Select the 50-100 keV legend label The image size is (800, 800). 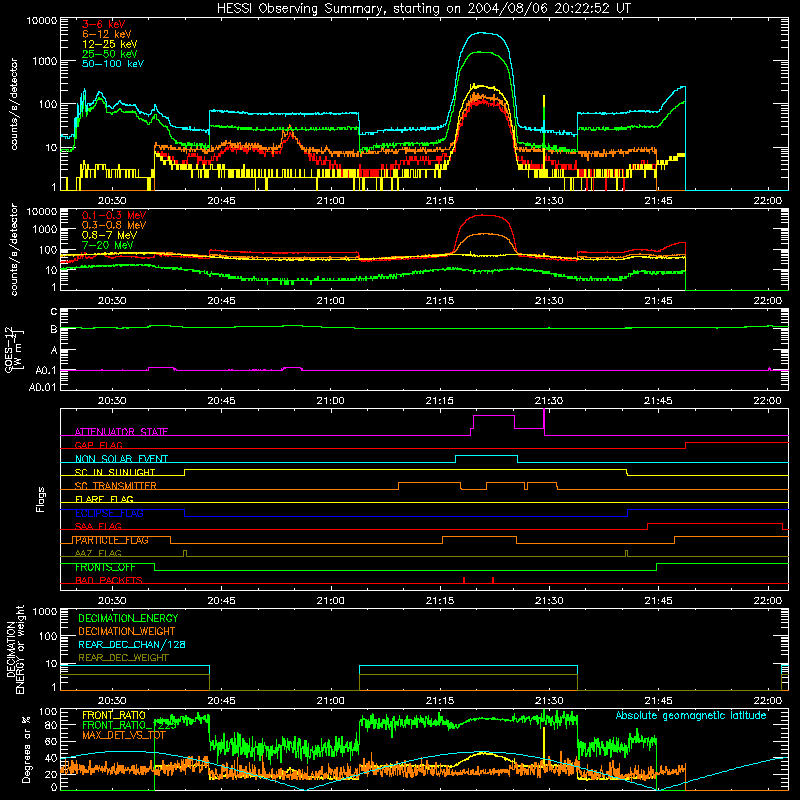[x=113, y=64]
